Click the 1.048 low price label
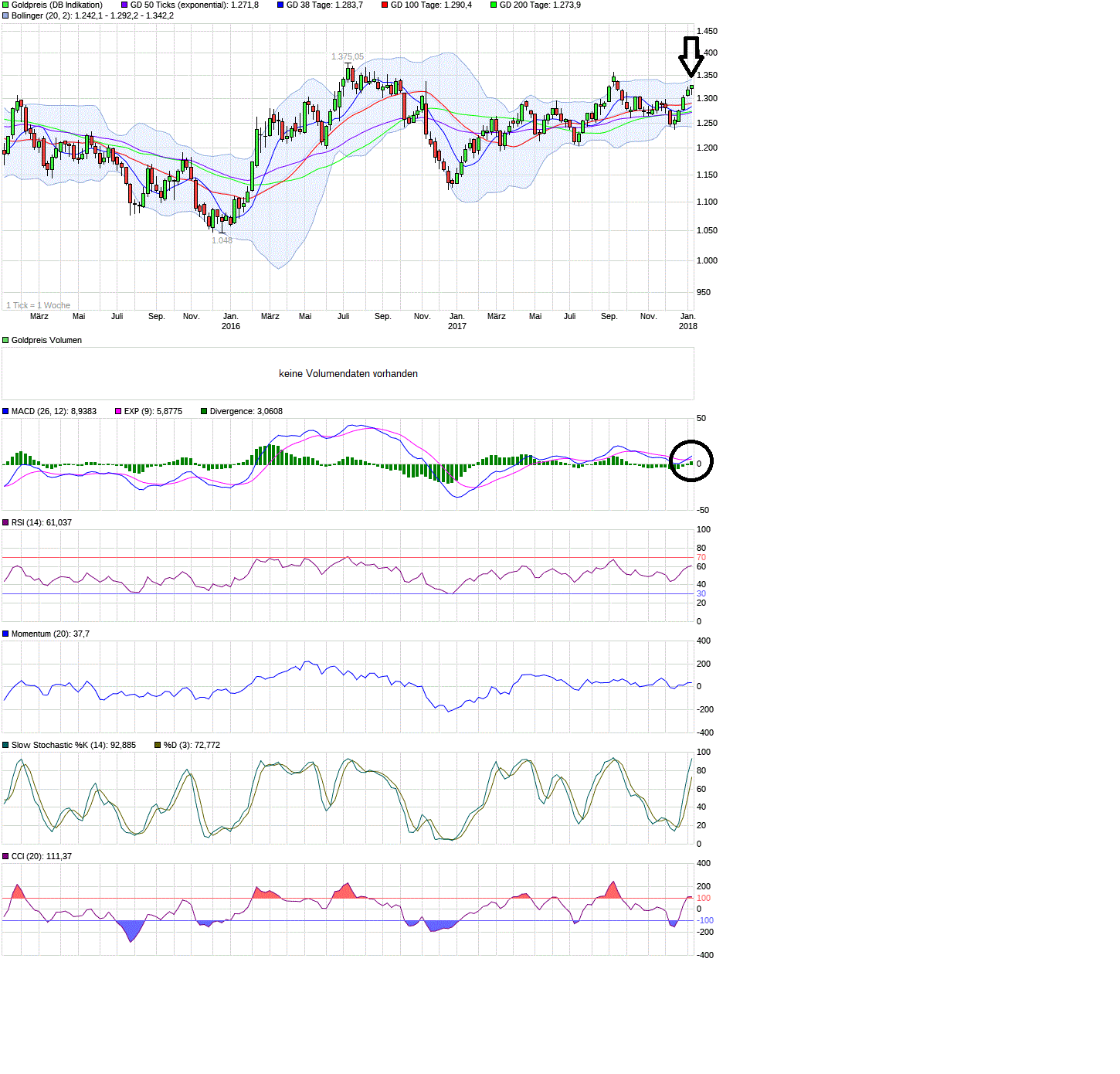The height and width of the screenshot is (1074, 1120). tap(220, 240)
